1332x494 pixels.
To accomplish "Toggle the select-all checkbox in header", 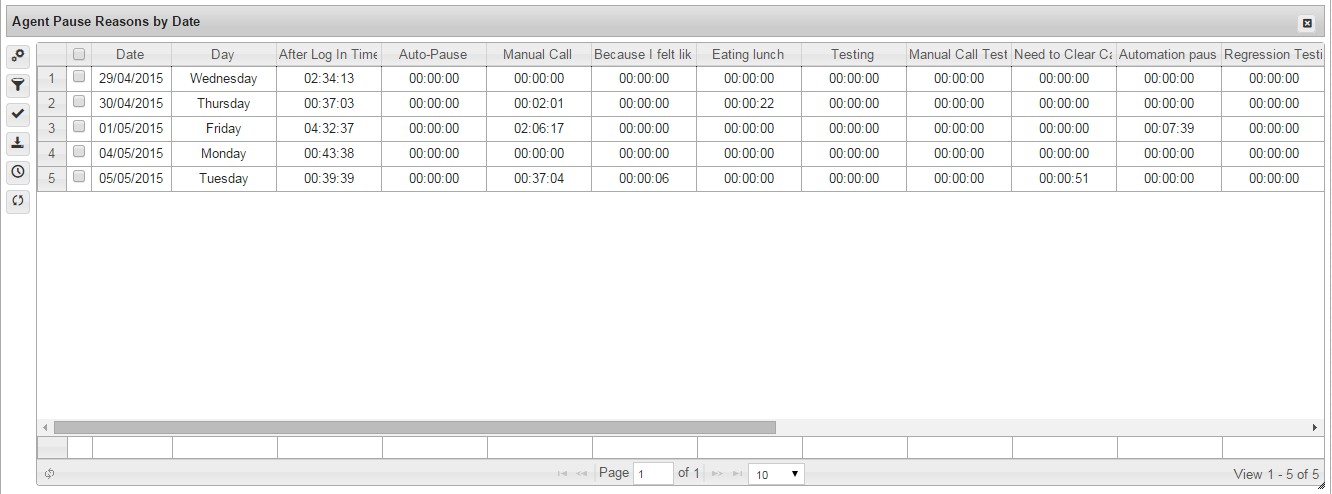I will (79, 55).
